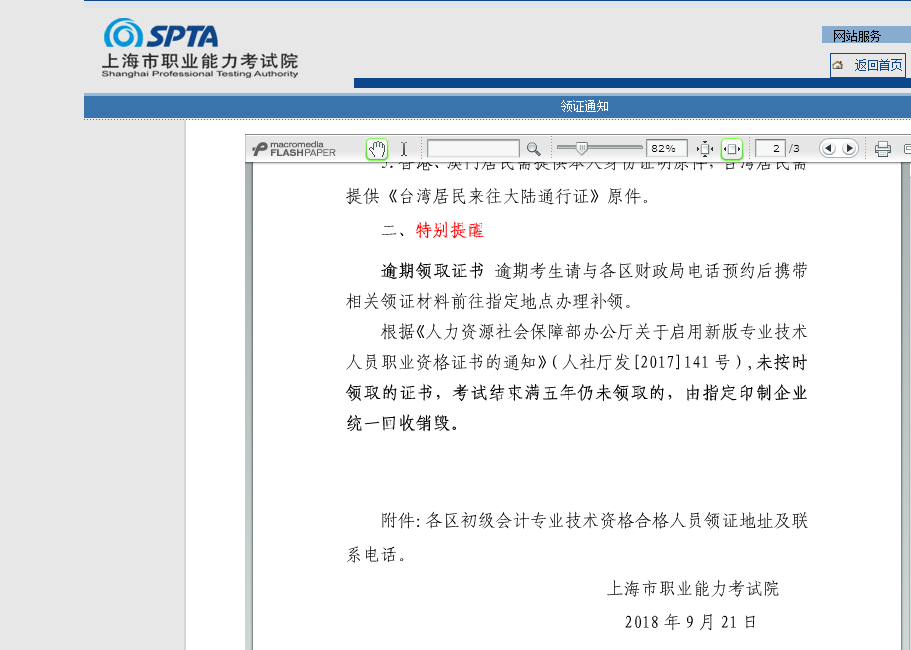The height and width of the screenshot is (650, 911).
Task: Click the search magnifier icon
Action: point(533,149)
